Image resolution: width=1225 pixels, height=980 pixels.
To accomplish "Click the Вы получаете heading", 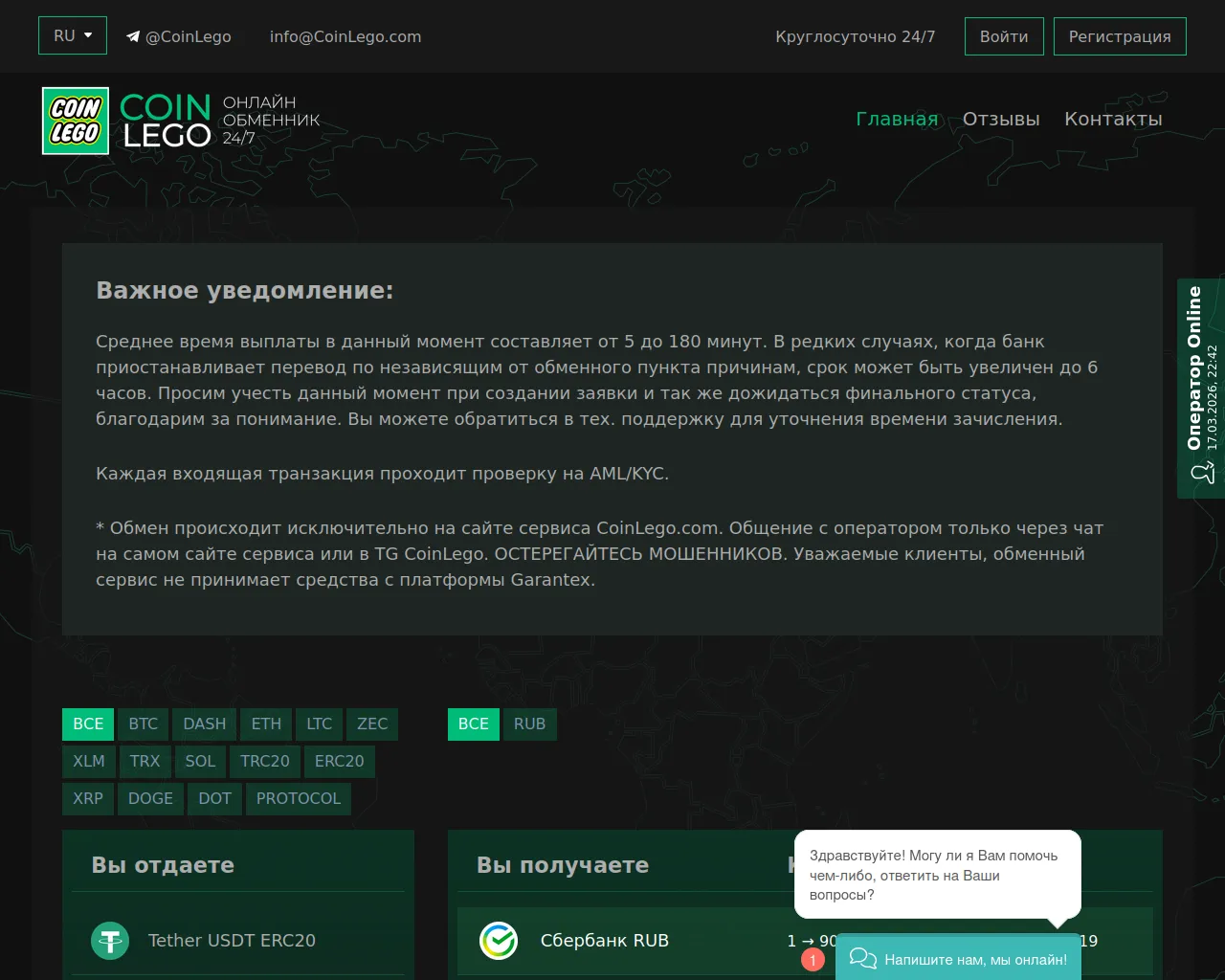I will point(563,865).
